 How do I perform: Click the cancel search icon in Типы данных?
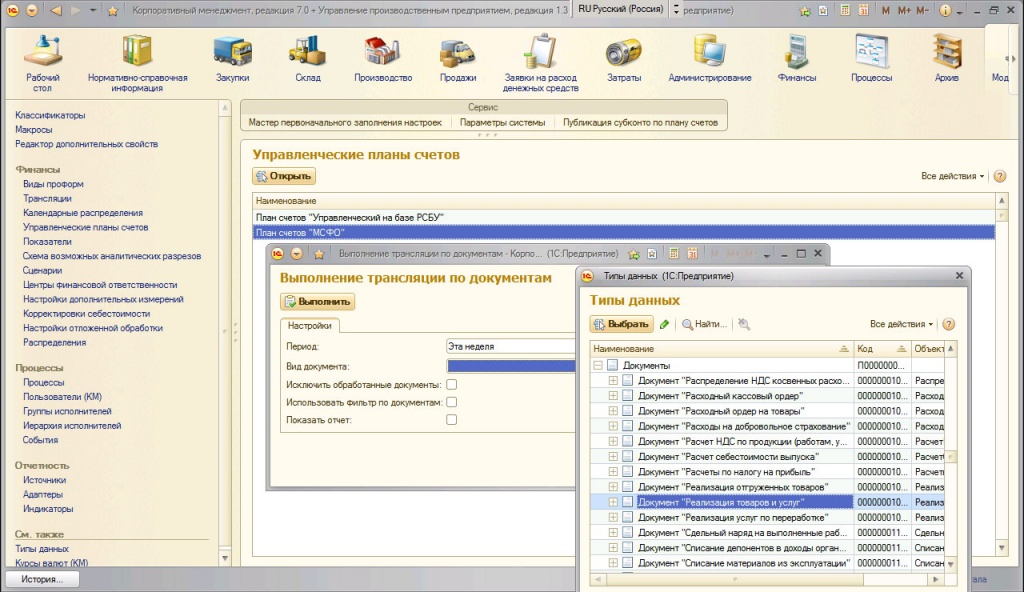tap(744, 324)
